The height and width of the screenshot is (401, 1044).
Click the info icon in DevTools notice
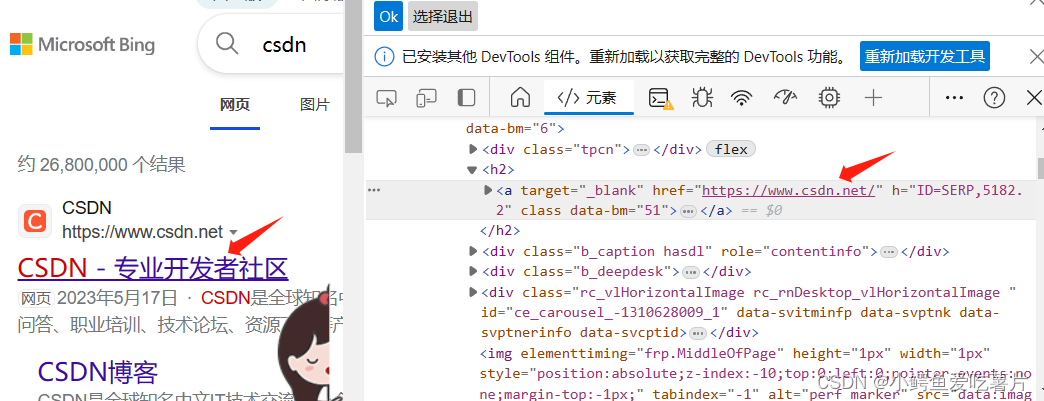[384, 57]
